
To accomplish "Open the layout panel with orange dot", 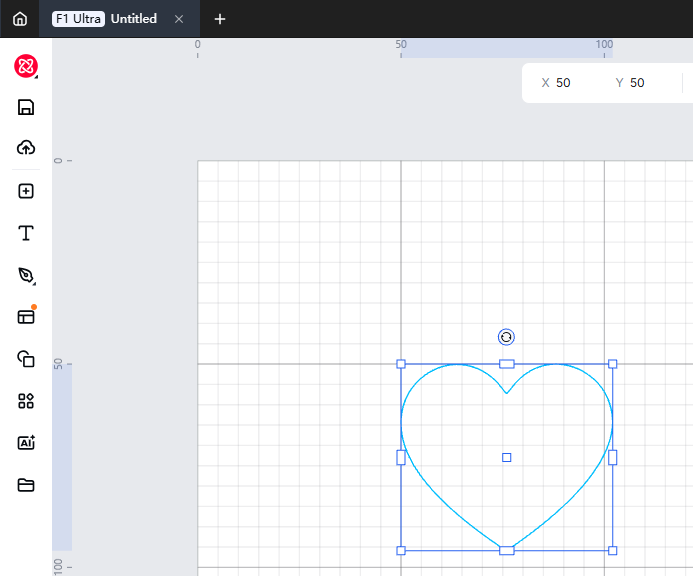I will (26, 317).
